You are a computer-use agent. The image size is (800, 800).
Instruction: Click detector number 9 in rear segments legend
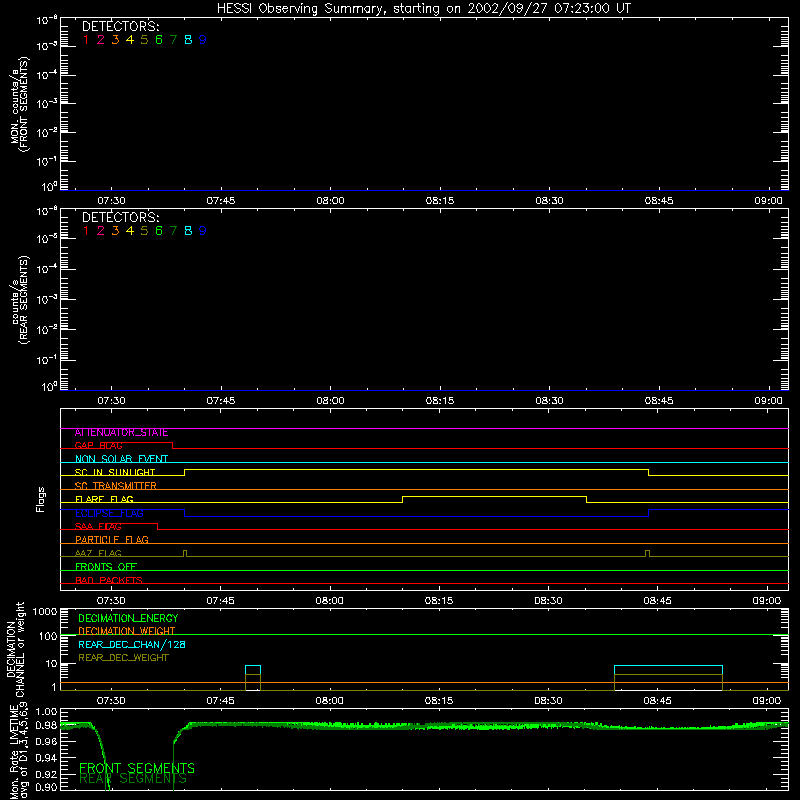click(x=203, y=231)
